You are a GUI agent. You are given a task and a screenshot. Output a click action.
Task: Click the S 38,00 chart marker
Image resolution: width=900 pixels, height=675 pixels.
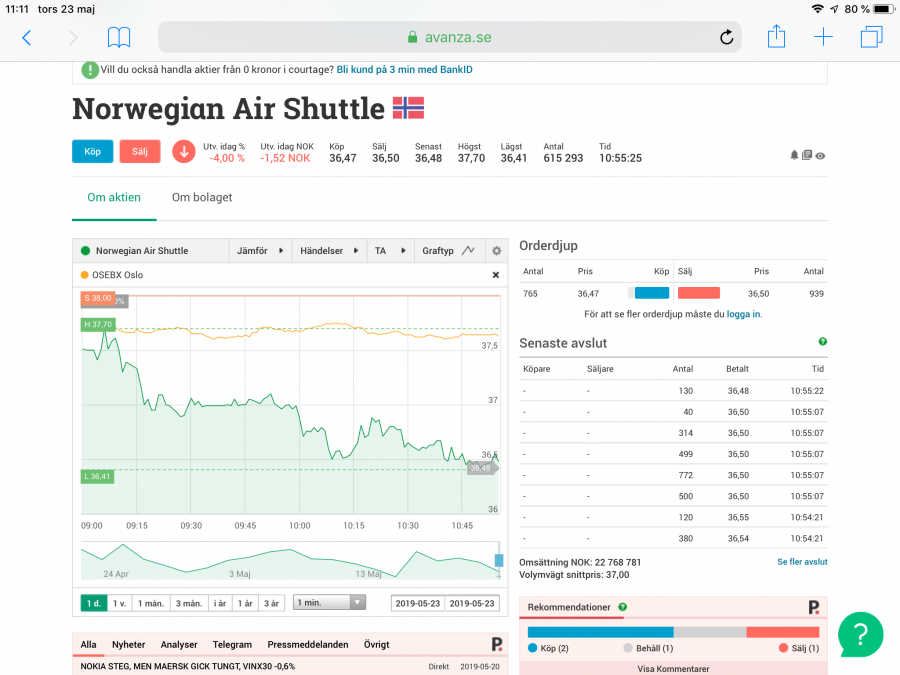97,298
